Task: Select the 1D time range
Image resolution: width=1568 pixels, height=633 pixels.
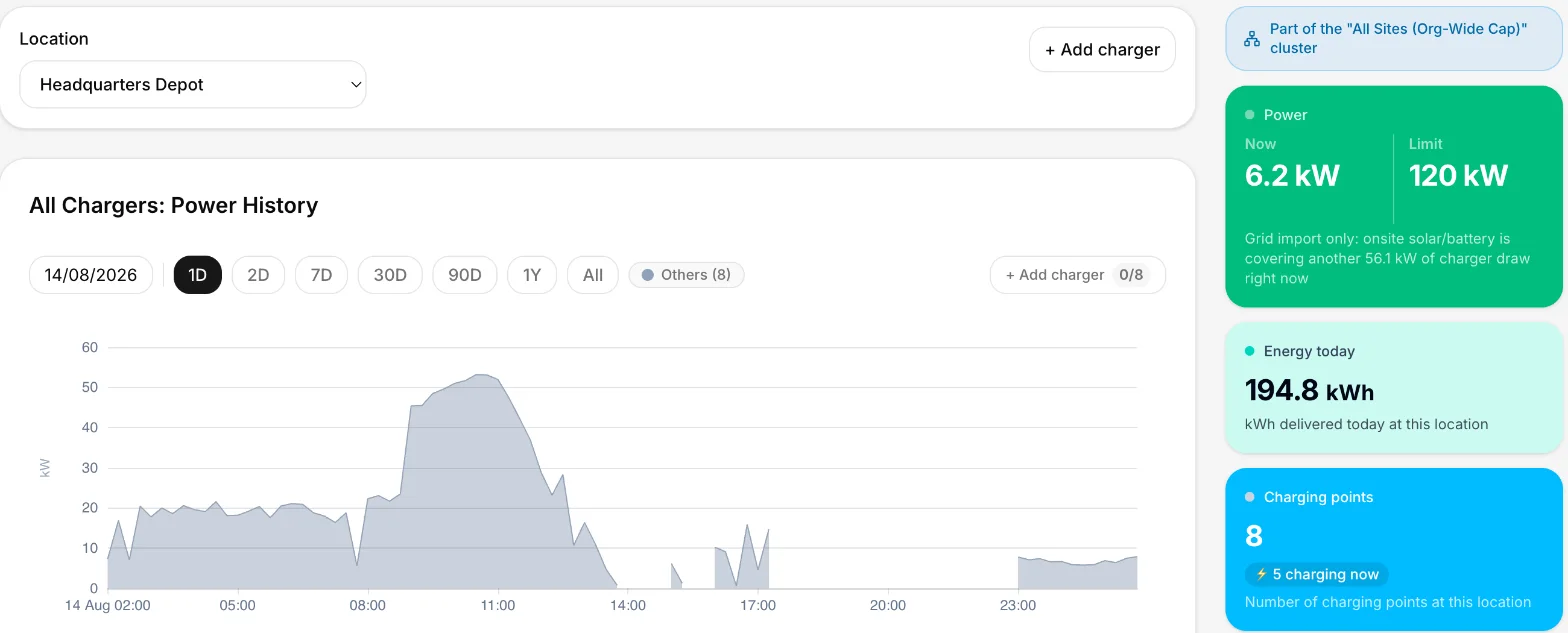Action: [x=198, y=275]
